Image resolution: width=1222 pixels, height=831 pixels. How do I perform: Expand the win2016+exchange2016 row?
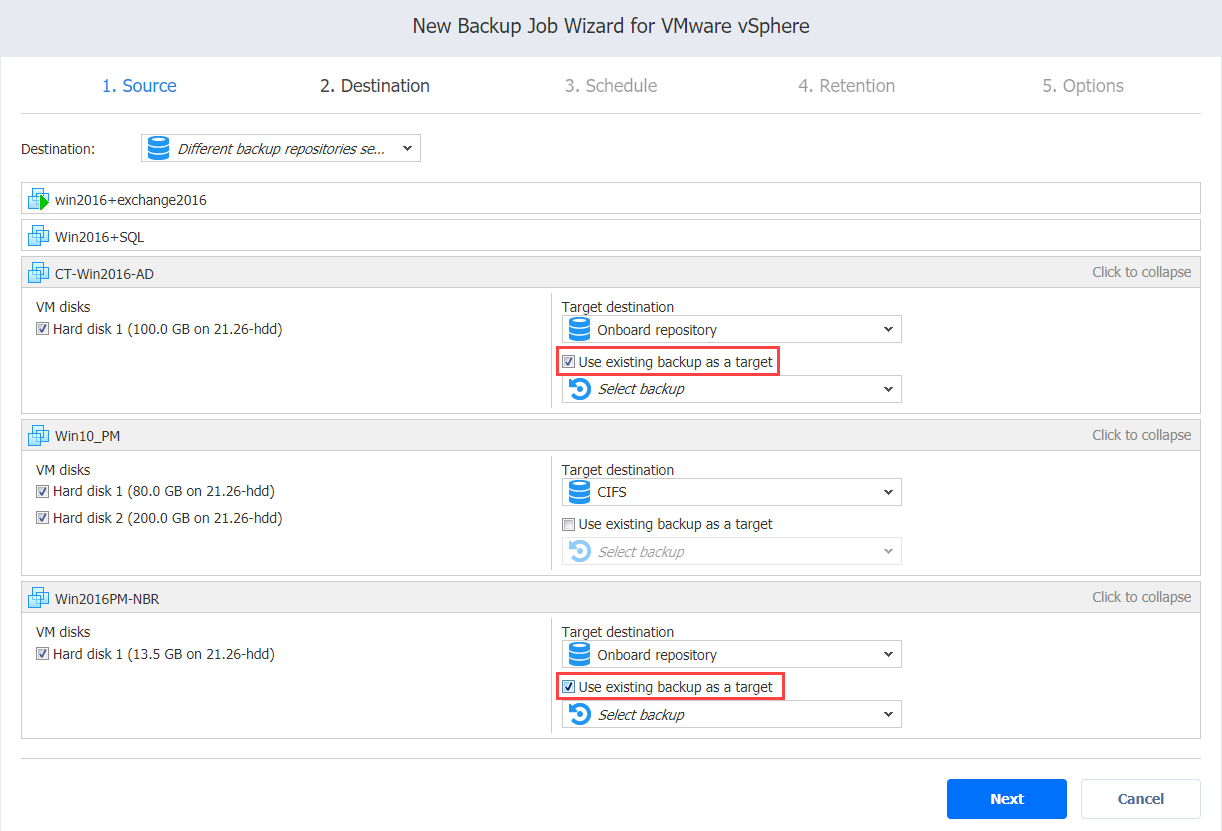pos(610,199)
